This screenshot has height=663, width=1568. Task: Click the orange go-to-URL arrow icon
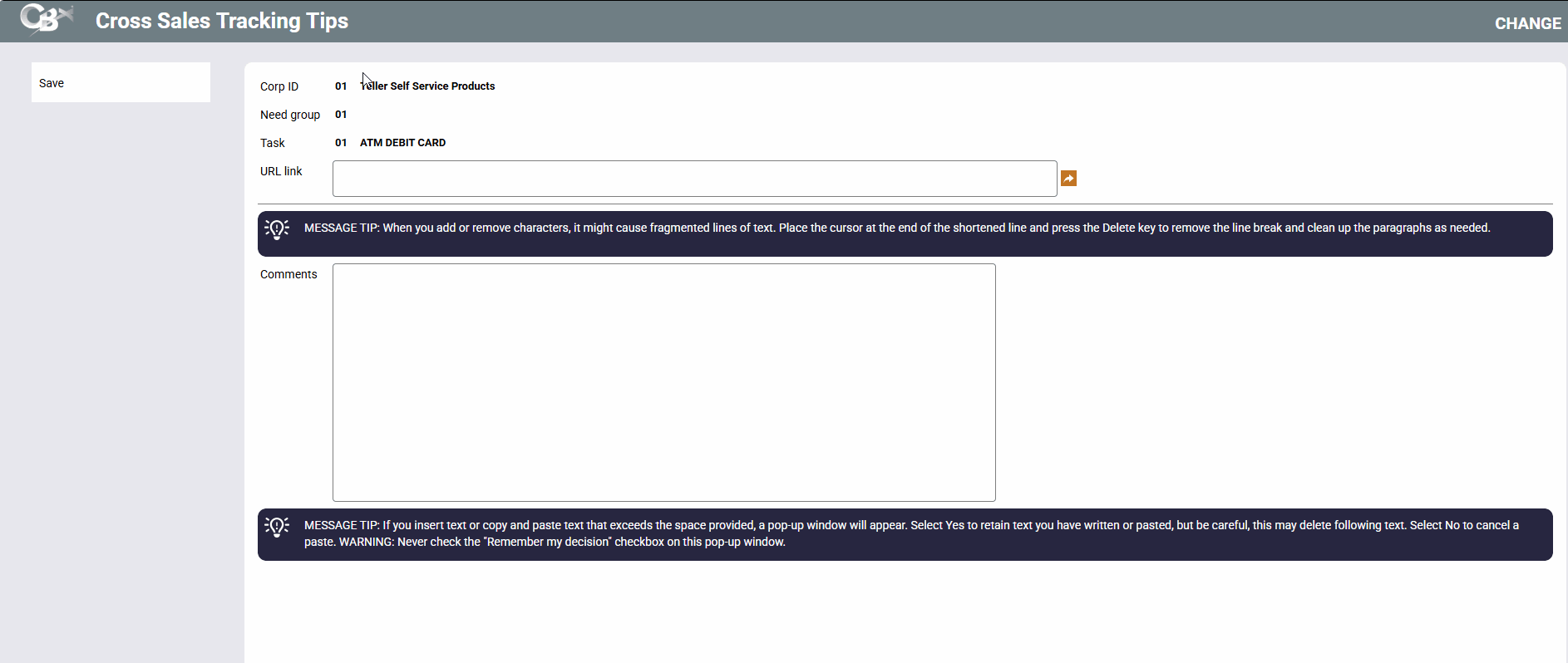click(x=1068, y=179)
